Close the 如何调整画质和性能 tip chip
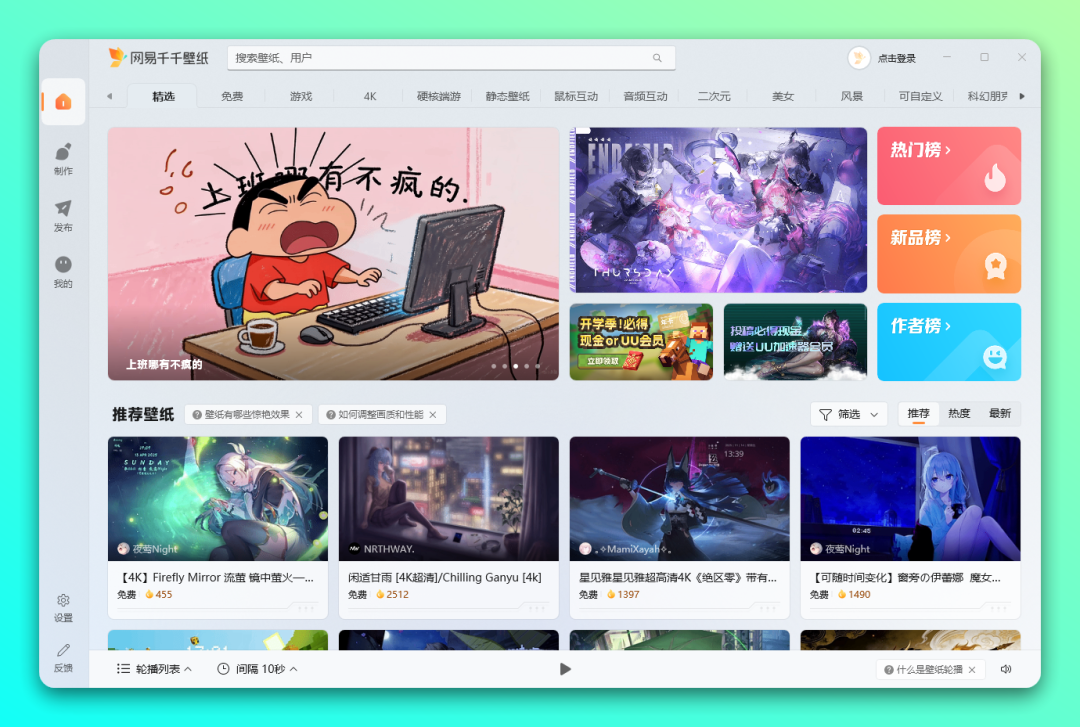 point(433,414)
